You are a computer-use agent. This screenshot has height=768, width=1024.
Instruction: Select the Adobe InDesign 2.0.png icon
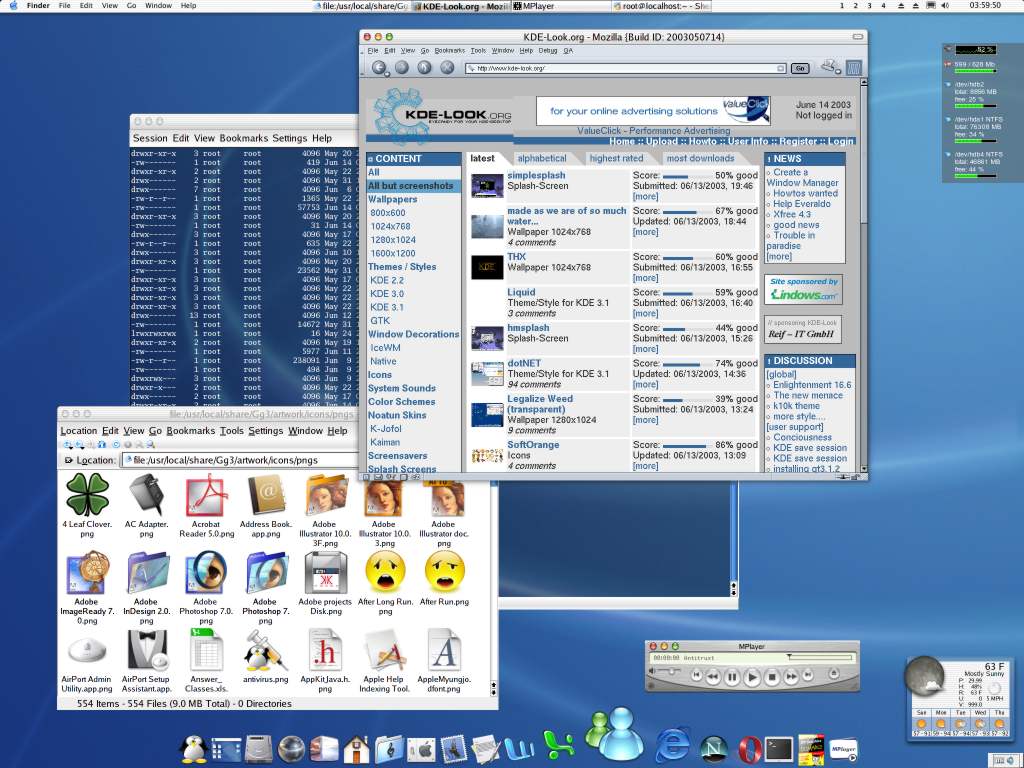coord(147,573)
